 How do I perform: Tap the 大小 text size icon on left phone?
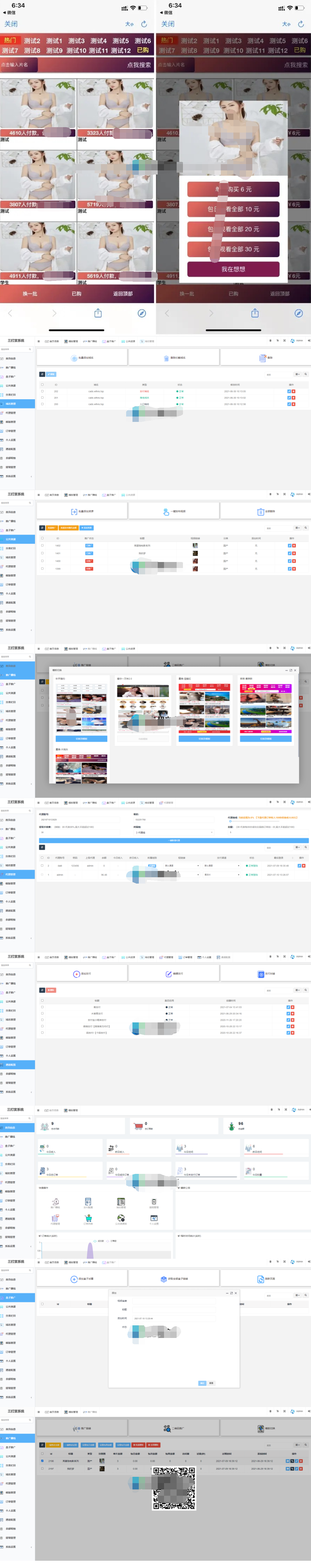click(x=129, y=24)
